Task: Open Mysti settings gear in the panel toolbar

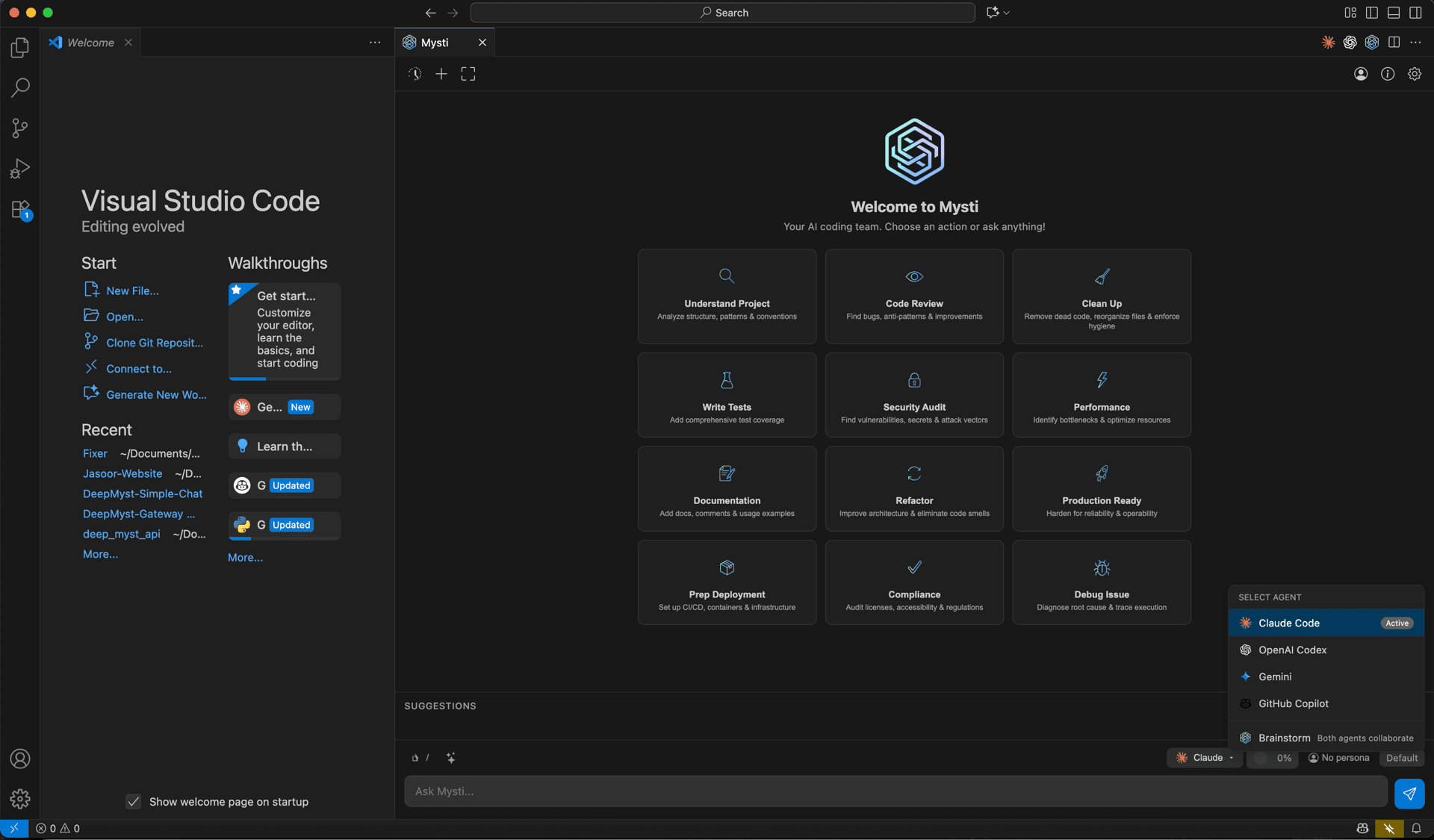Action: point(1415,74)
